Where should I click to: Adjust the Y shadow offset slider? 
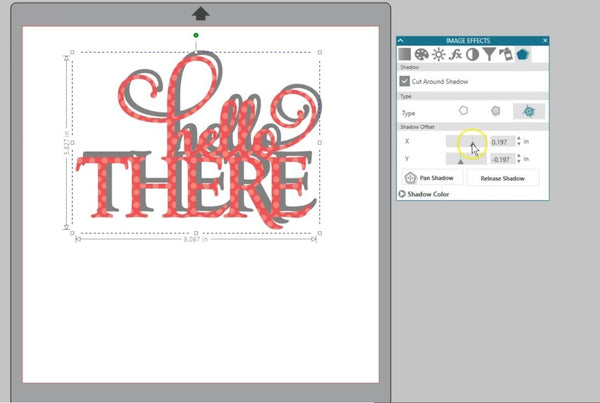click(x=466, y=159)
